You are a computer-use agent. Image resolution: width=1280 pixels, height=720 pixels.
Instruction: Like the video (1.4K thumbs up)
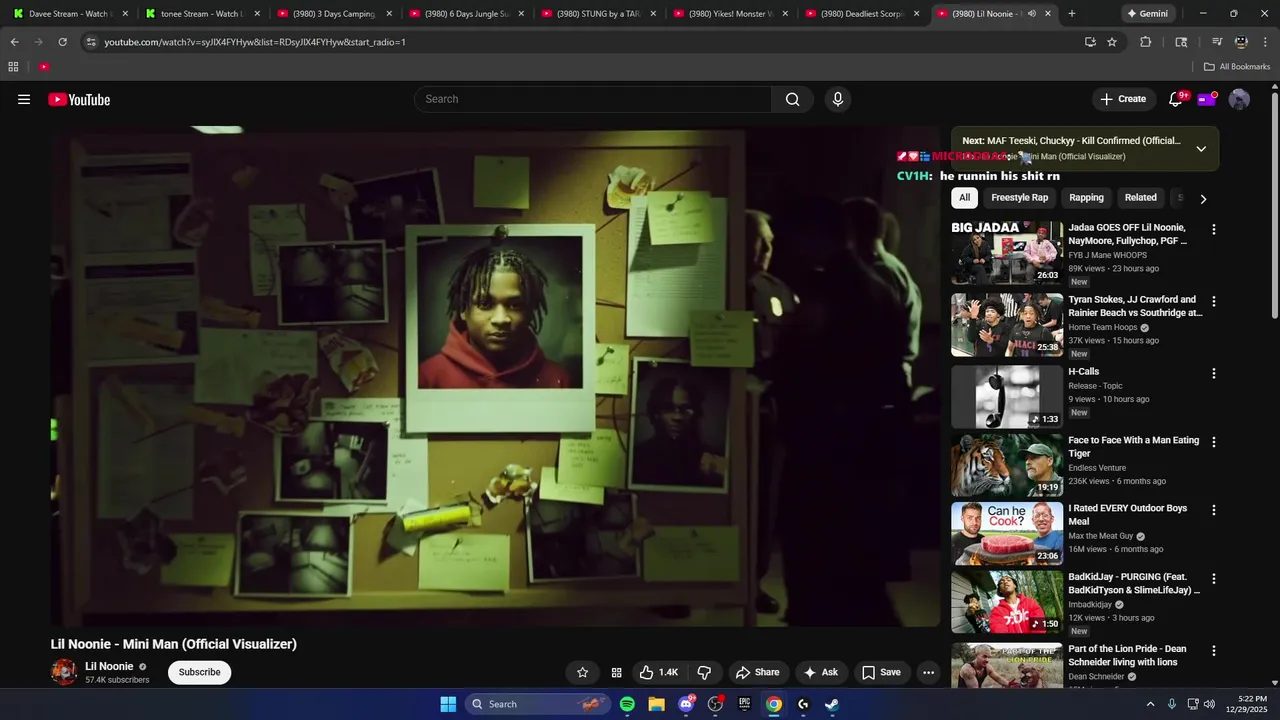click(658, 672)
